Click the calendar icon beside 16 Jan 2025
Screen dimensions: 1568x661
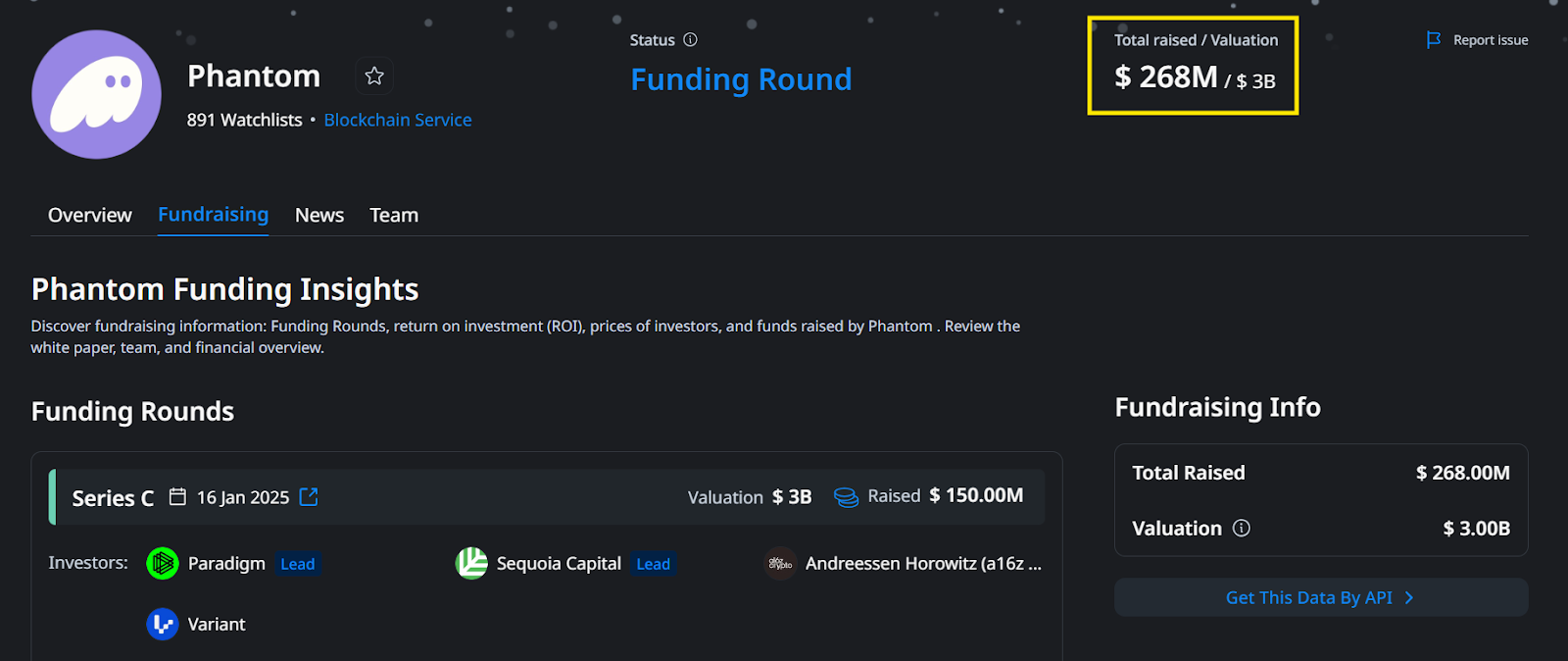coord(177,497)
